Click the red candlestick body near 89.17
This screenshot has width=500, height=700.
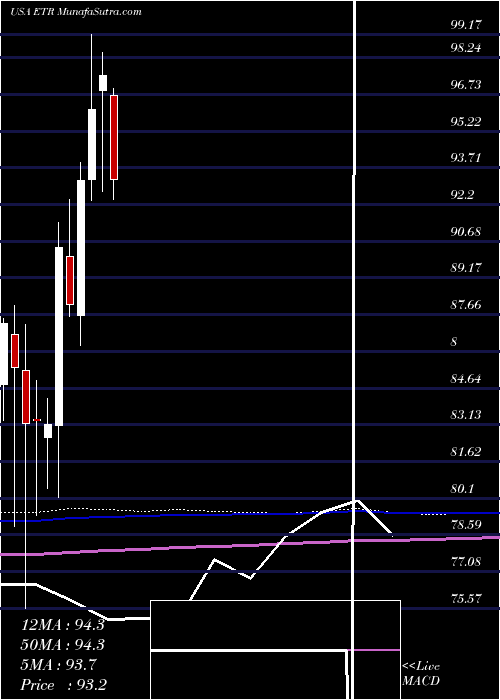click(70, 281)
